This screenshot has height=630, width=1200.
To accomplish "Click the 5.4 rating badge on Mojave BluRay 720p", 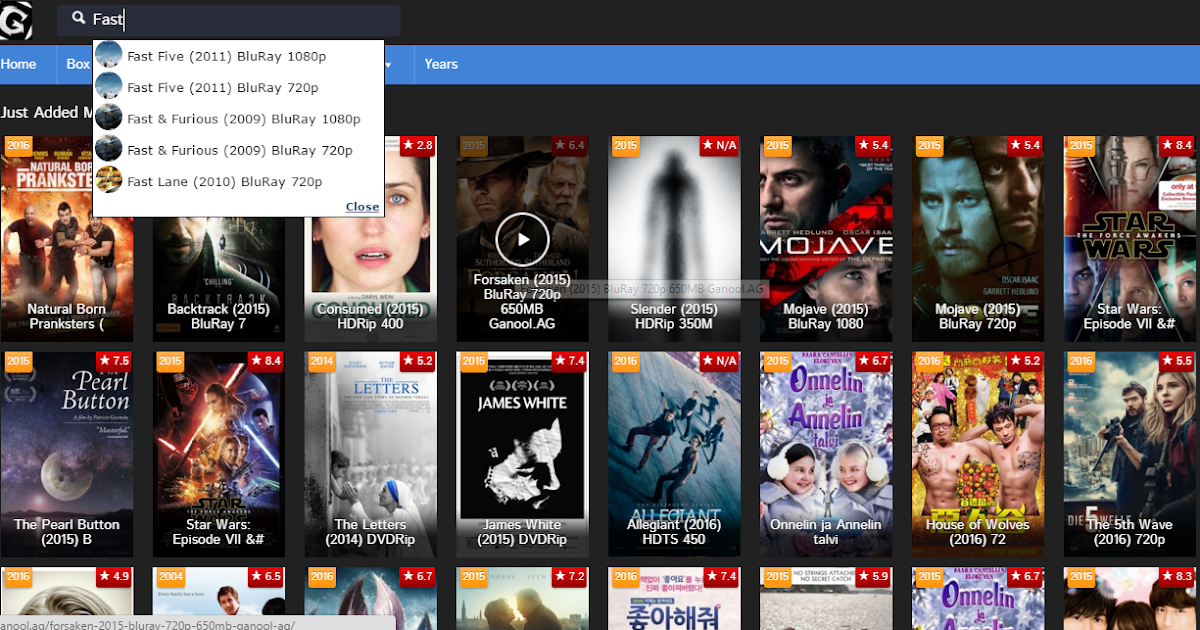I will point(1025,146).
